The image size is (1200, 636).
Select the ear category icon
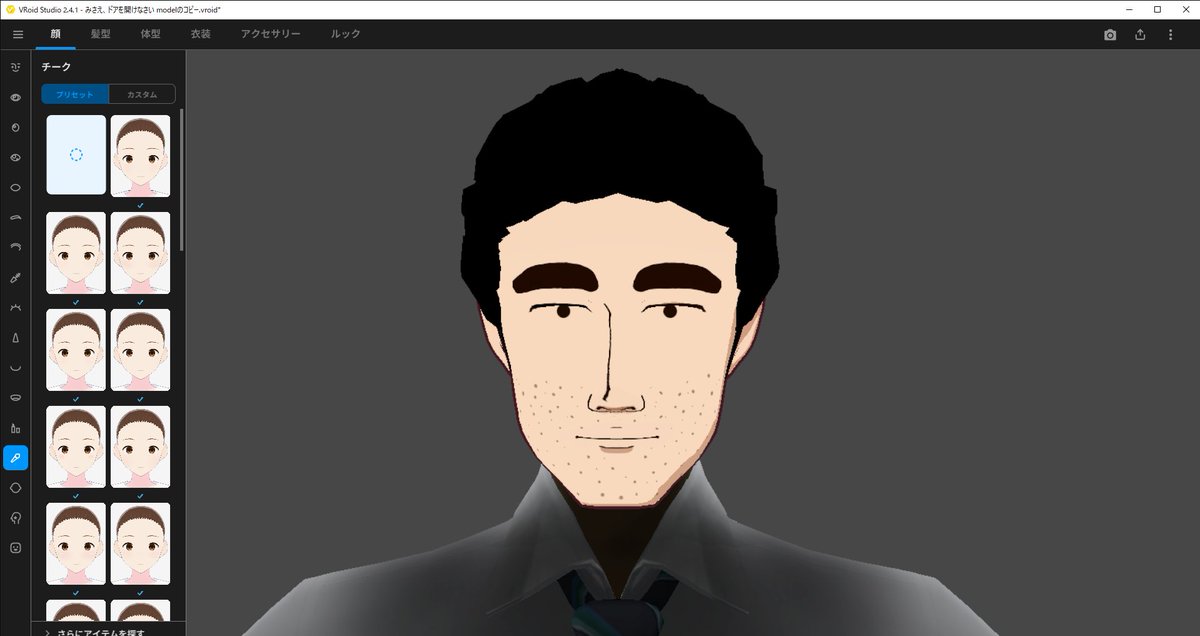point(15,518)
